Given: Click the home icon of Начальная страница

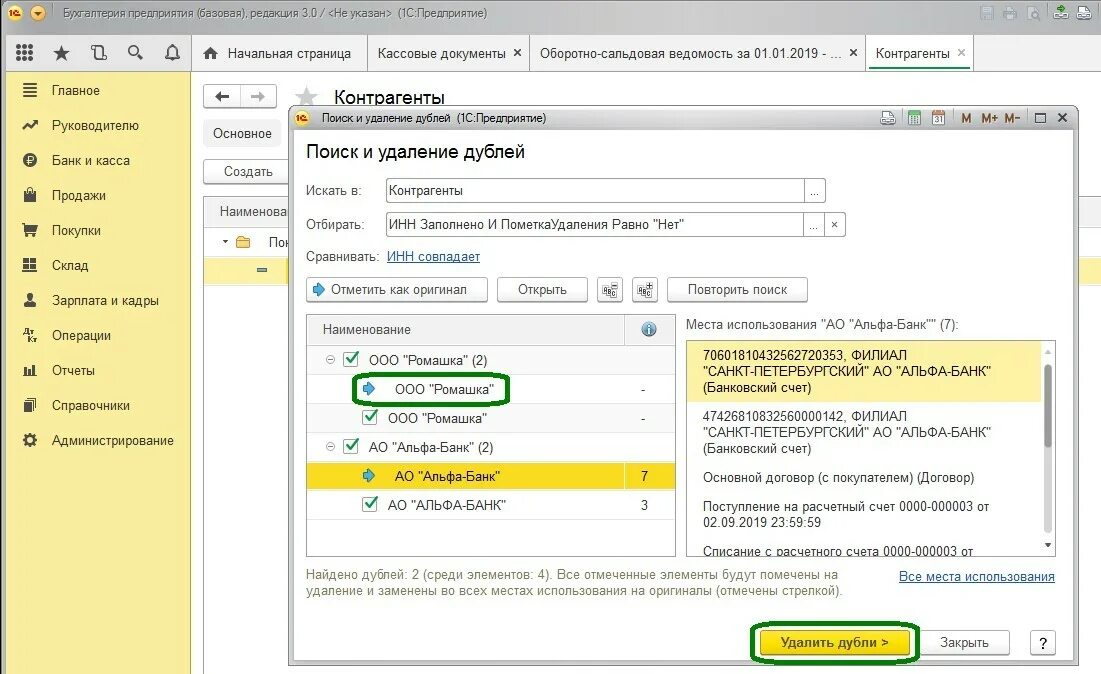Looking at the screenshot, I should (210, 53).
